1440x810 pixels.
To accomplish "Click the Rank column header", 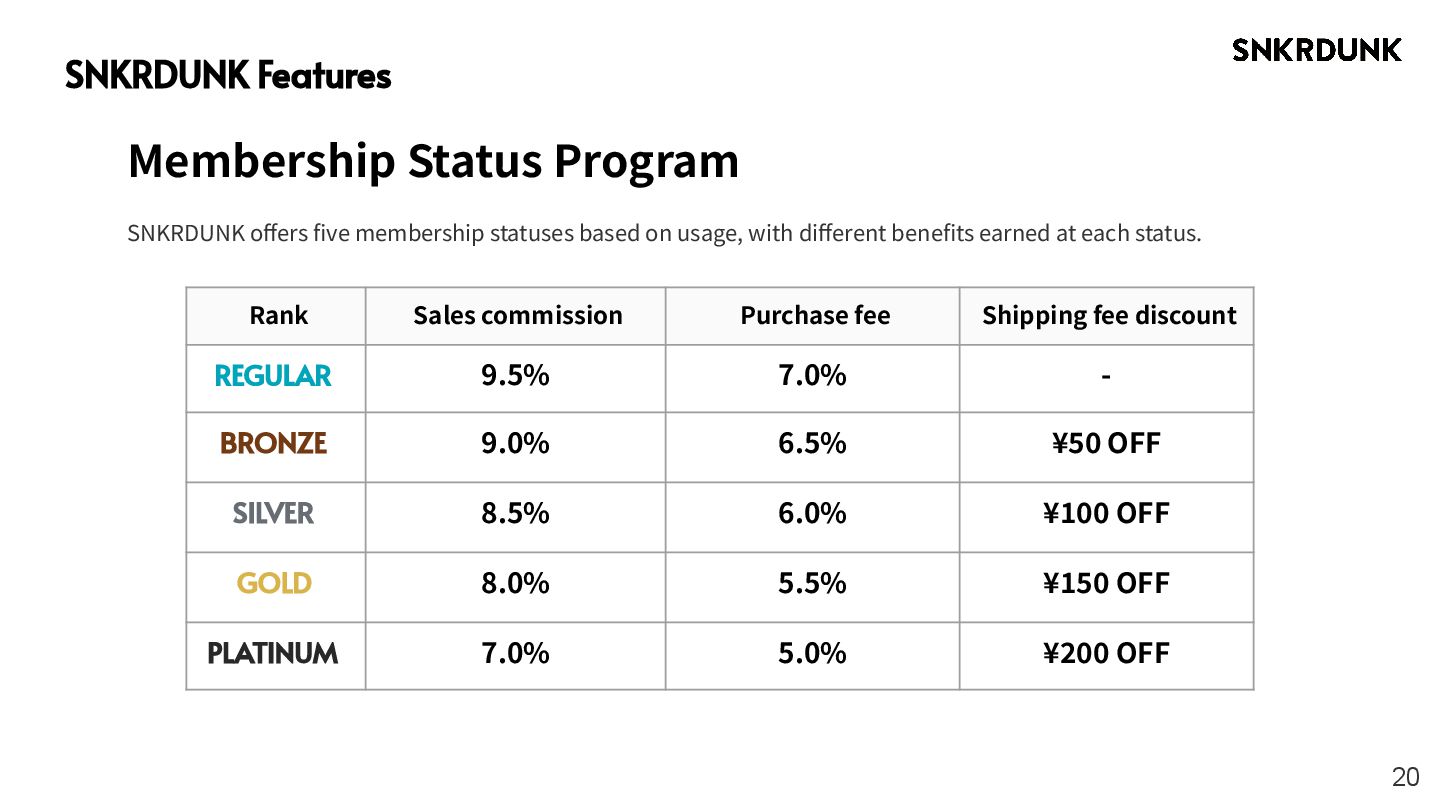I will [278, 315].
